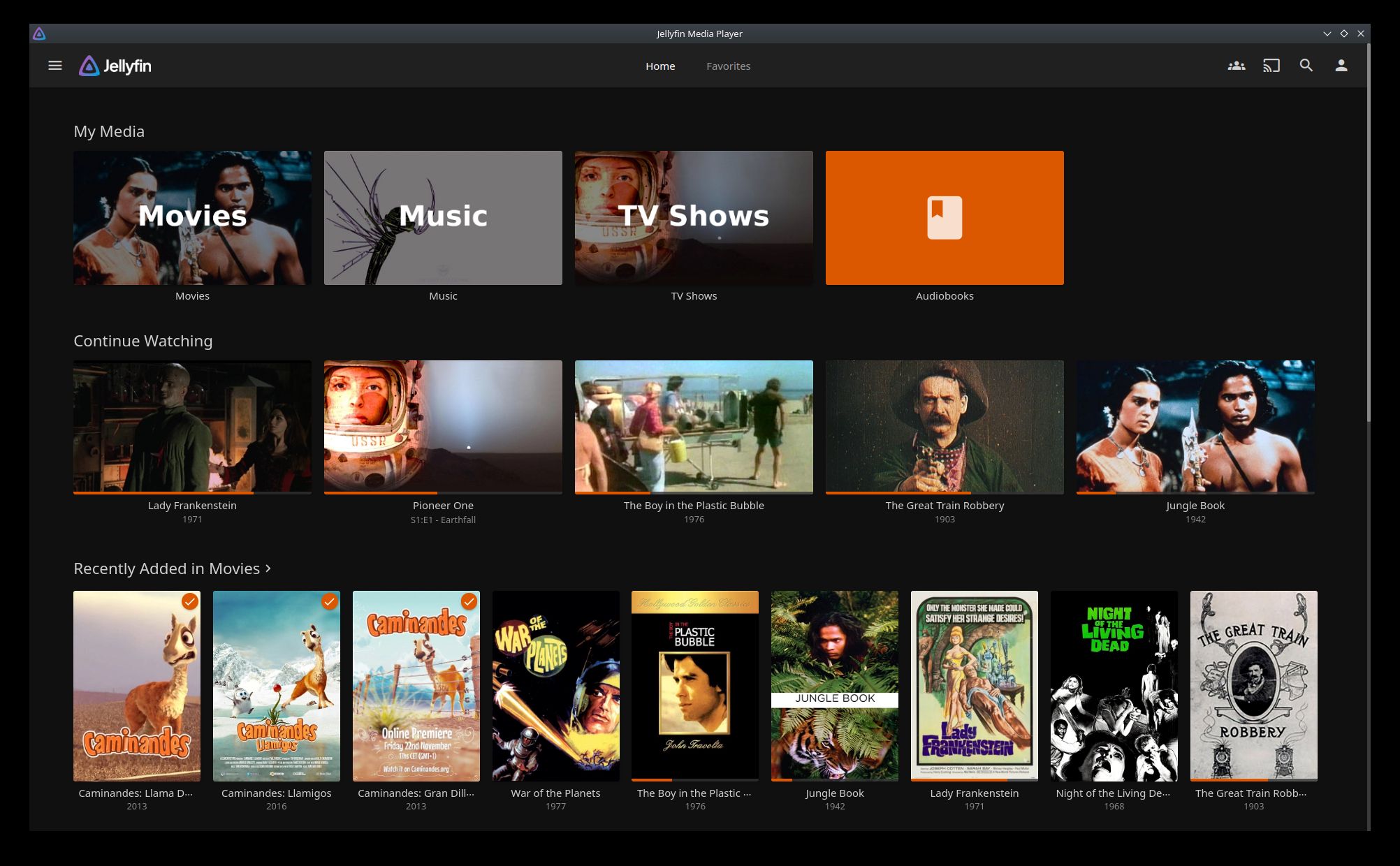Click the Audiobooks label under My Media
The height and width of the screenshot is (866, 1400).
(945, 296)
